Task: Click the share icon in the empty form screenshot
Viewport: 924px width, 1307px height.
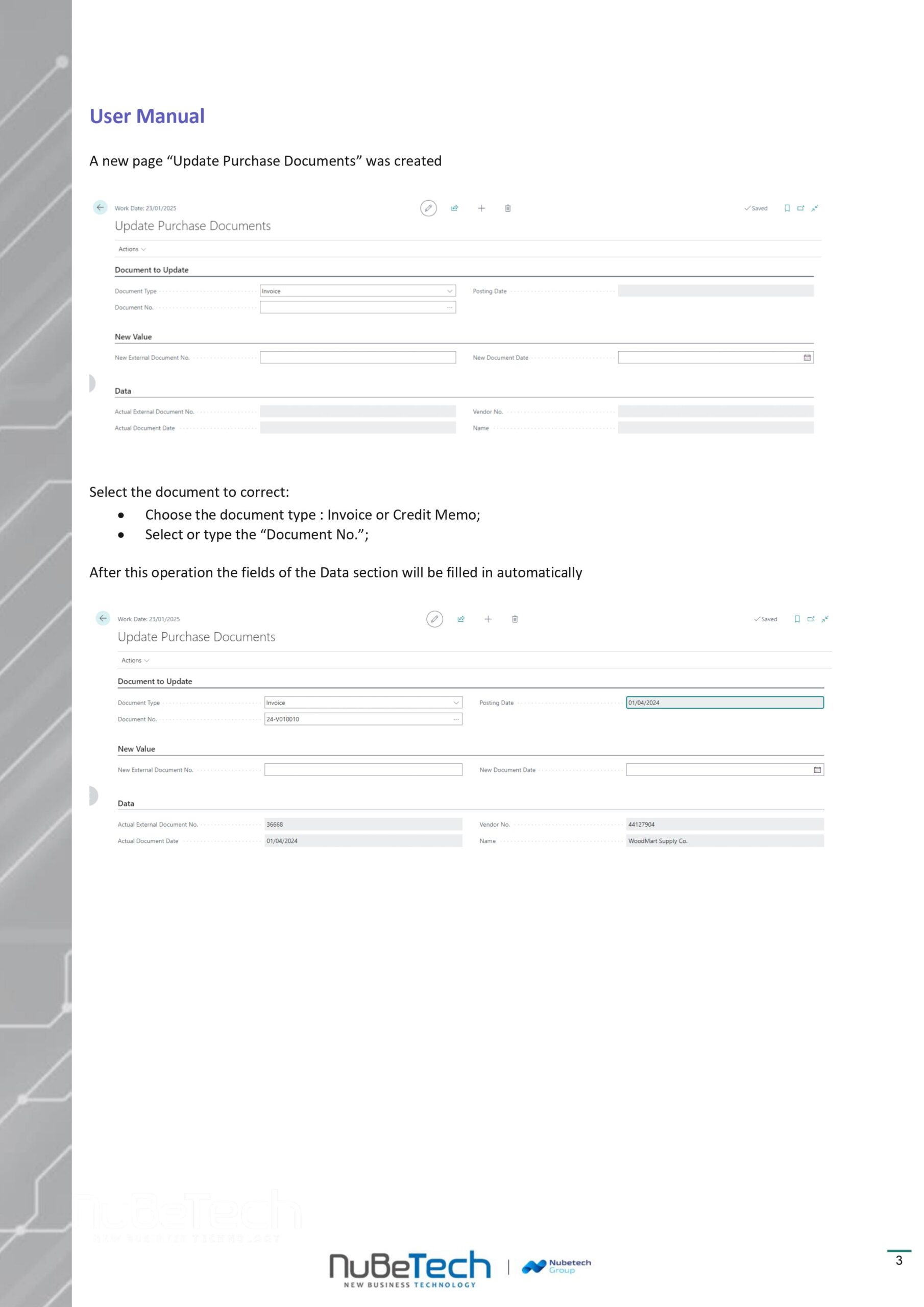Action: [454, 208]
